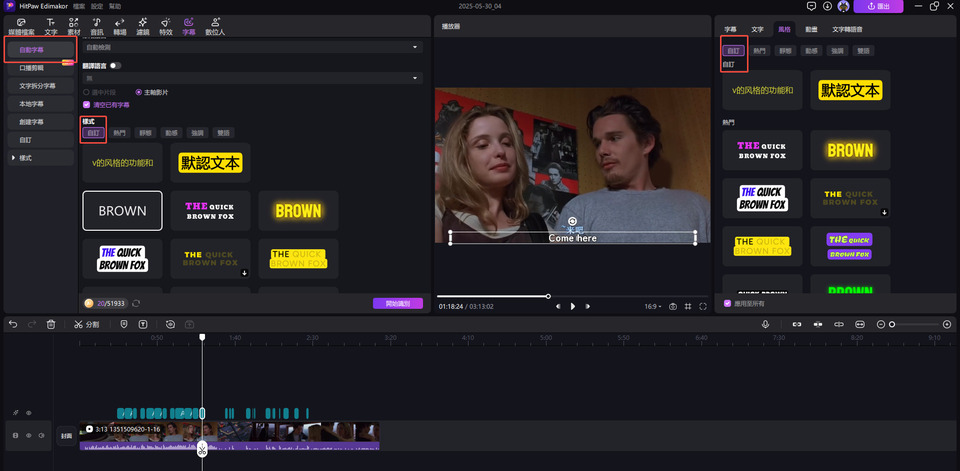This screenshot has height=471, width=960.
Task: Zoom out the timeline with minus icon
Action: coord(881,324)
